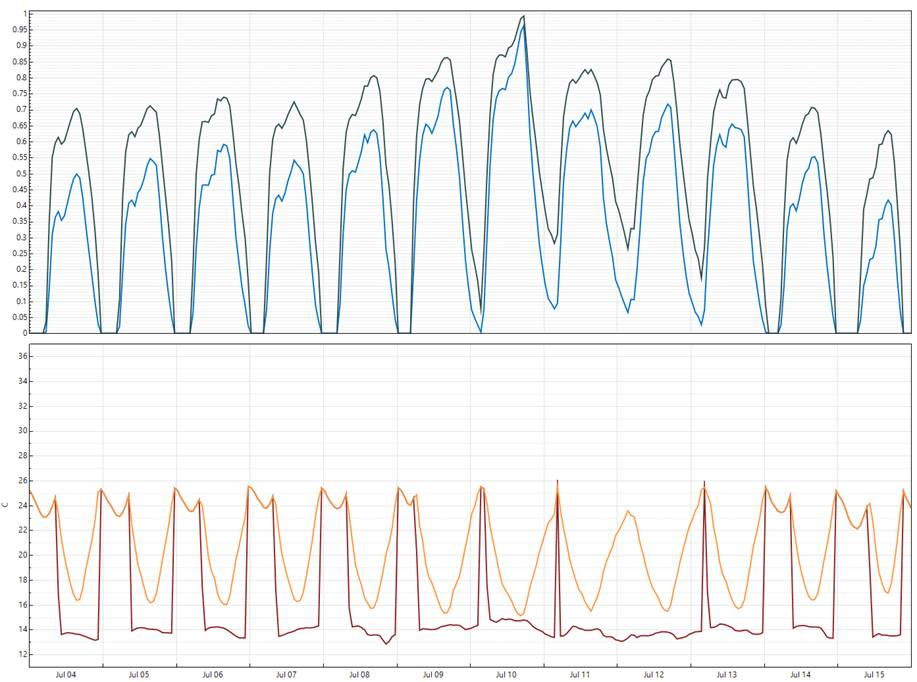Select the Jul 15 axis label

coord(874,674)
